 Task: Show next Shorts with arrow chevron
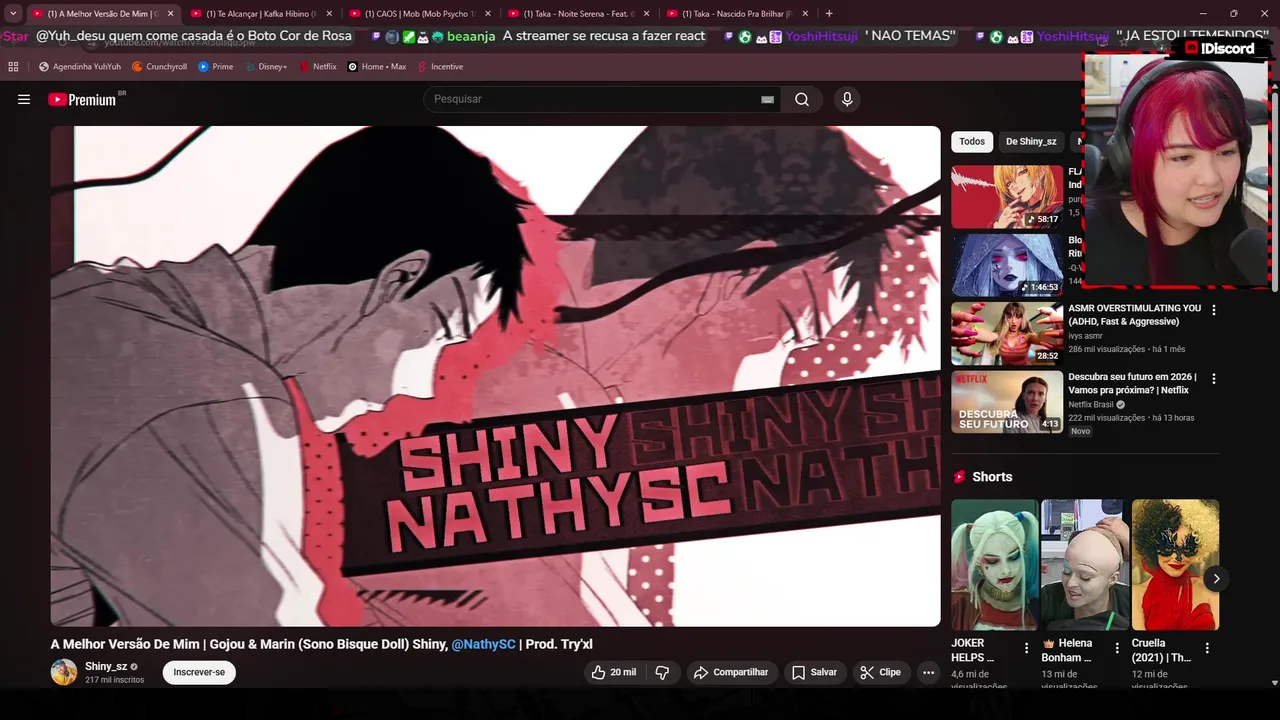click(1216, 579)
